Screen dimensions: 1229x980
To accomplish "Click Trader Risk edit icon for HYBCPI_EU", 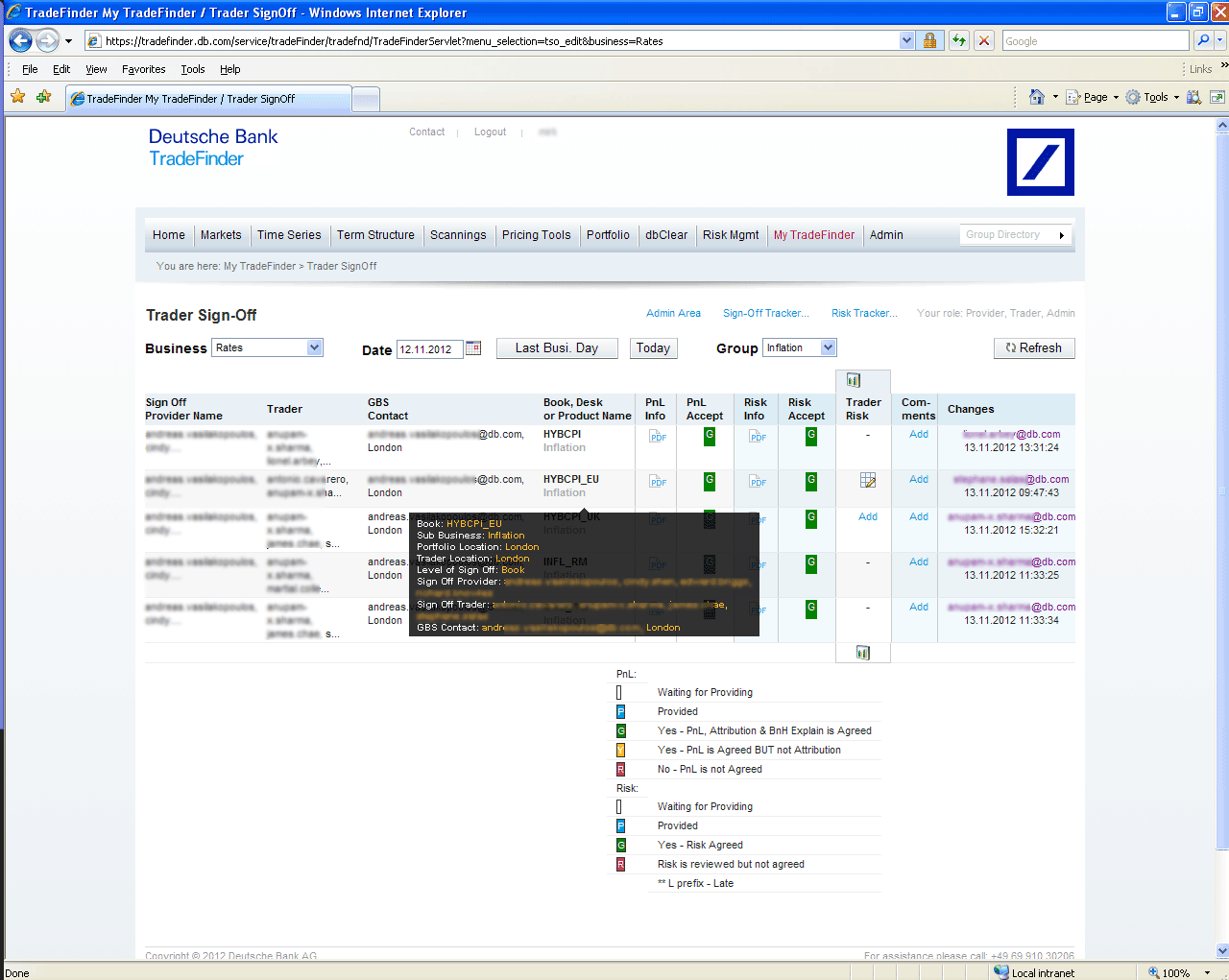I will coord(868,480).
